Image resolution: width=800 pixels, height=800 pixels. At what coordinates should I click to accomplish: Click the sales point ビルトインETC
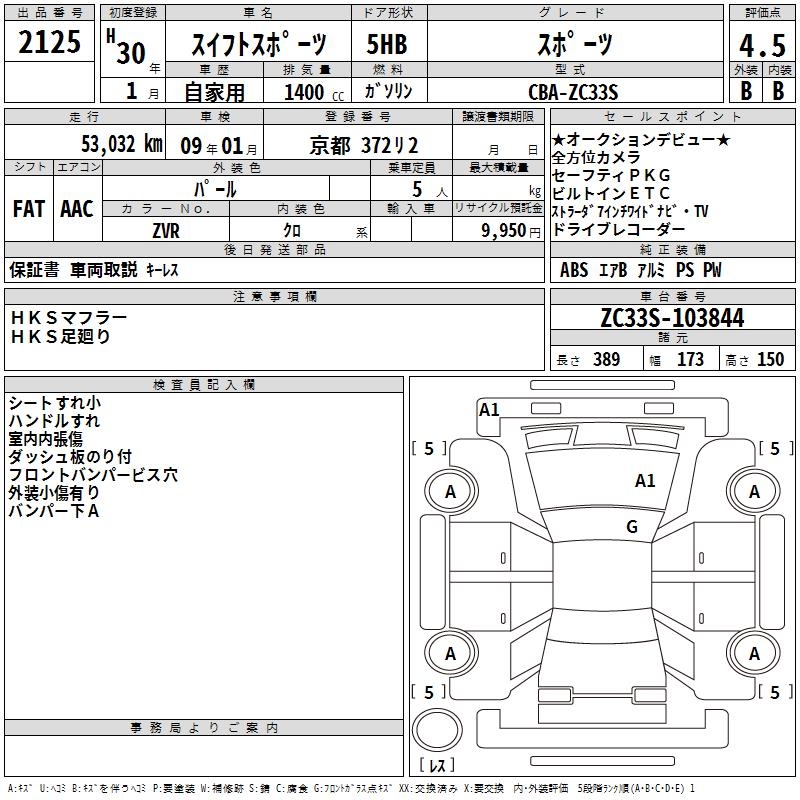point(611,193)
